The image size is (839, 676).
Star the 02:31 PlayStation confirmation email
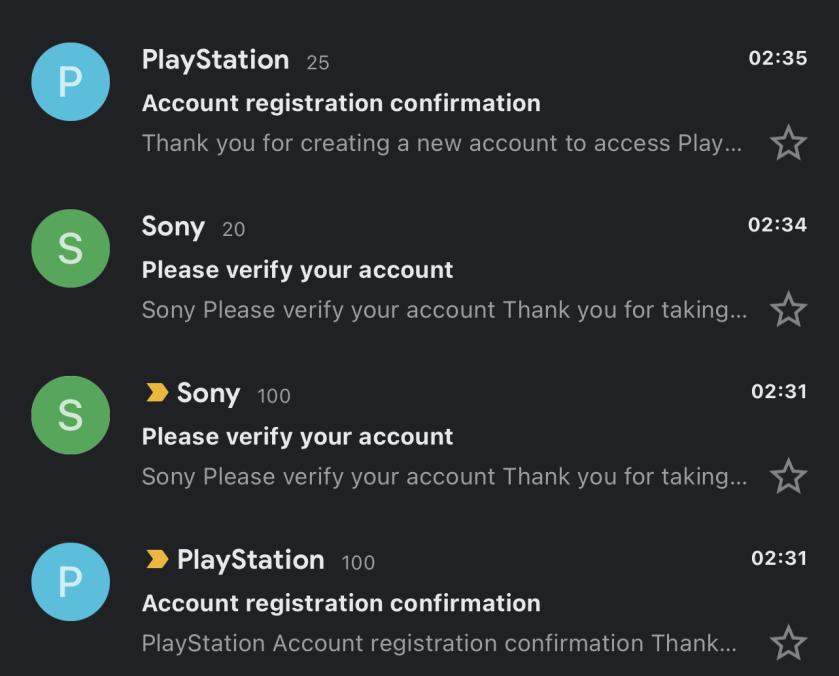(x=788, y=642)
